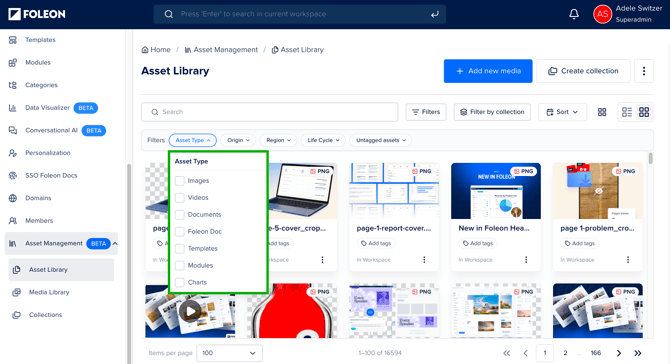
Task: Click the Conversational AI chat icon
Action: 13,130
